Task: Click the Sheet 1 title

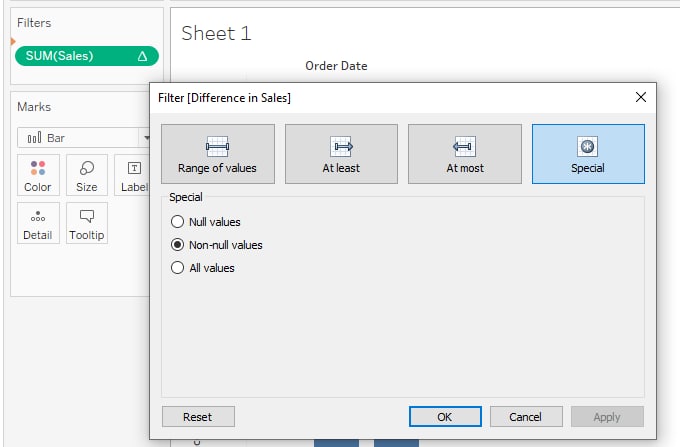Action: [216, 33]
